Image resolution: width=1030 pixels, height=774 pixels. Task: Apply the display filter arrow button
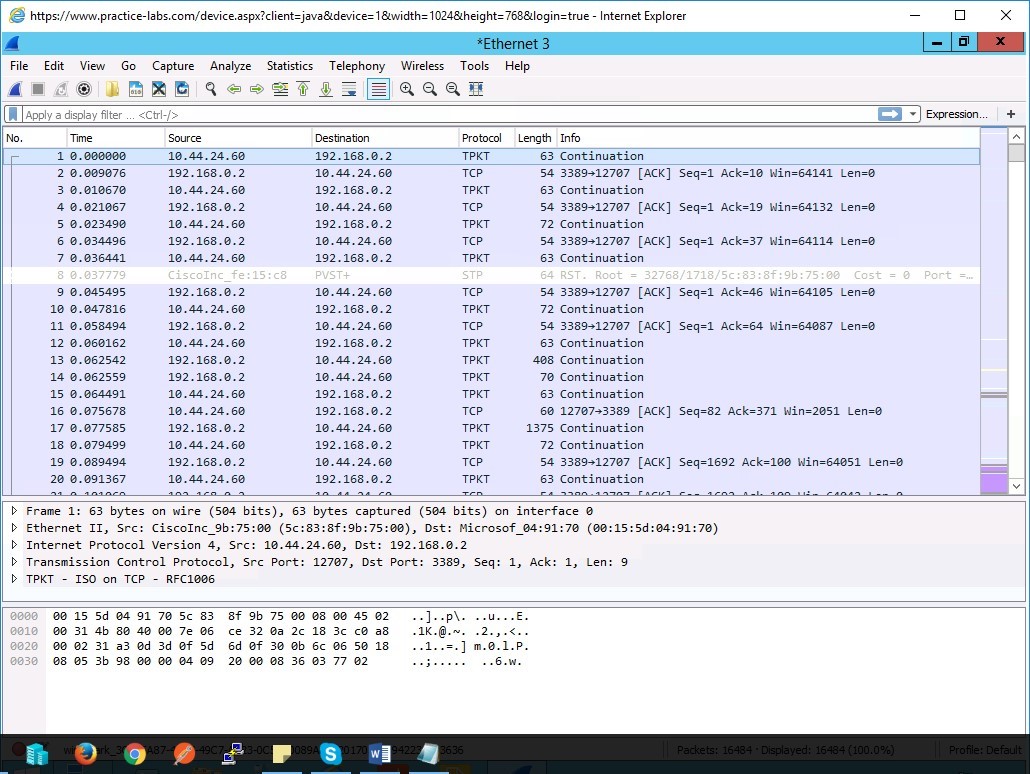(x=889, y=114)
